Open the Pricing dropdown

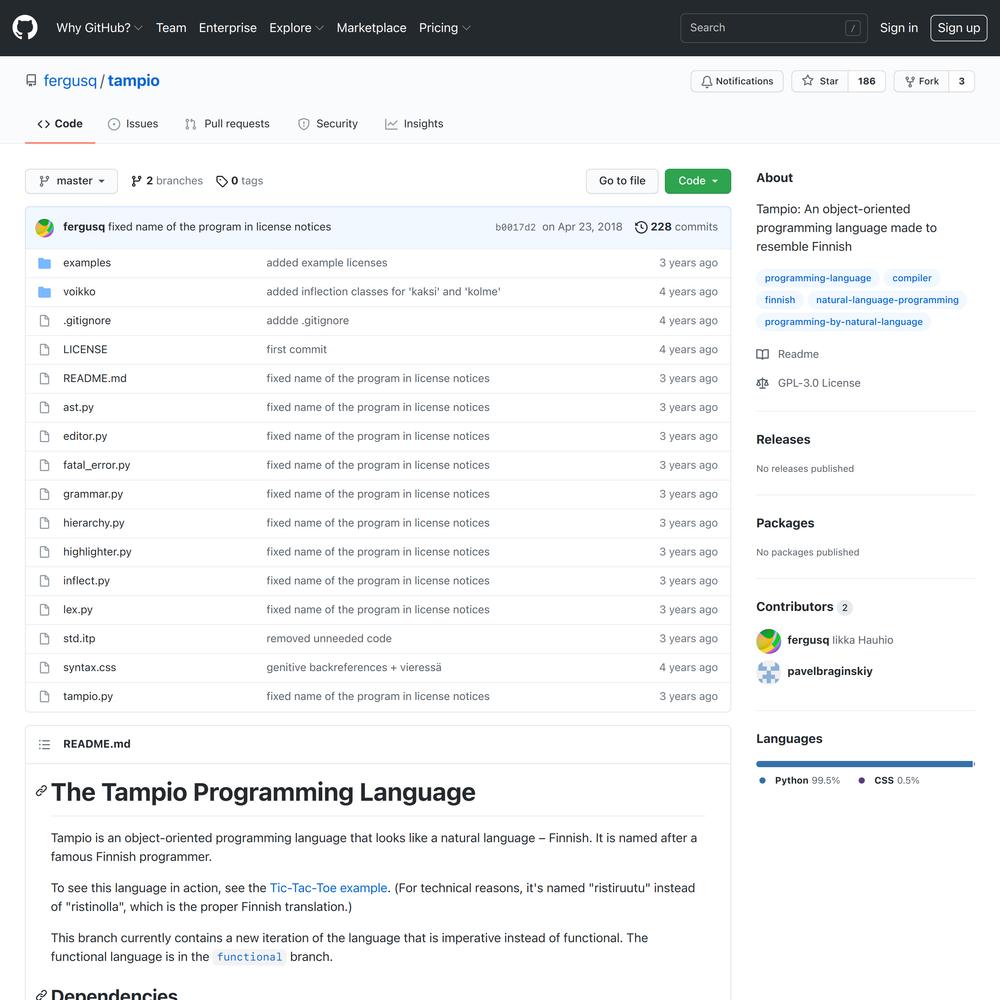point(445,28)
